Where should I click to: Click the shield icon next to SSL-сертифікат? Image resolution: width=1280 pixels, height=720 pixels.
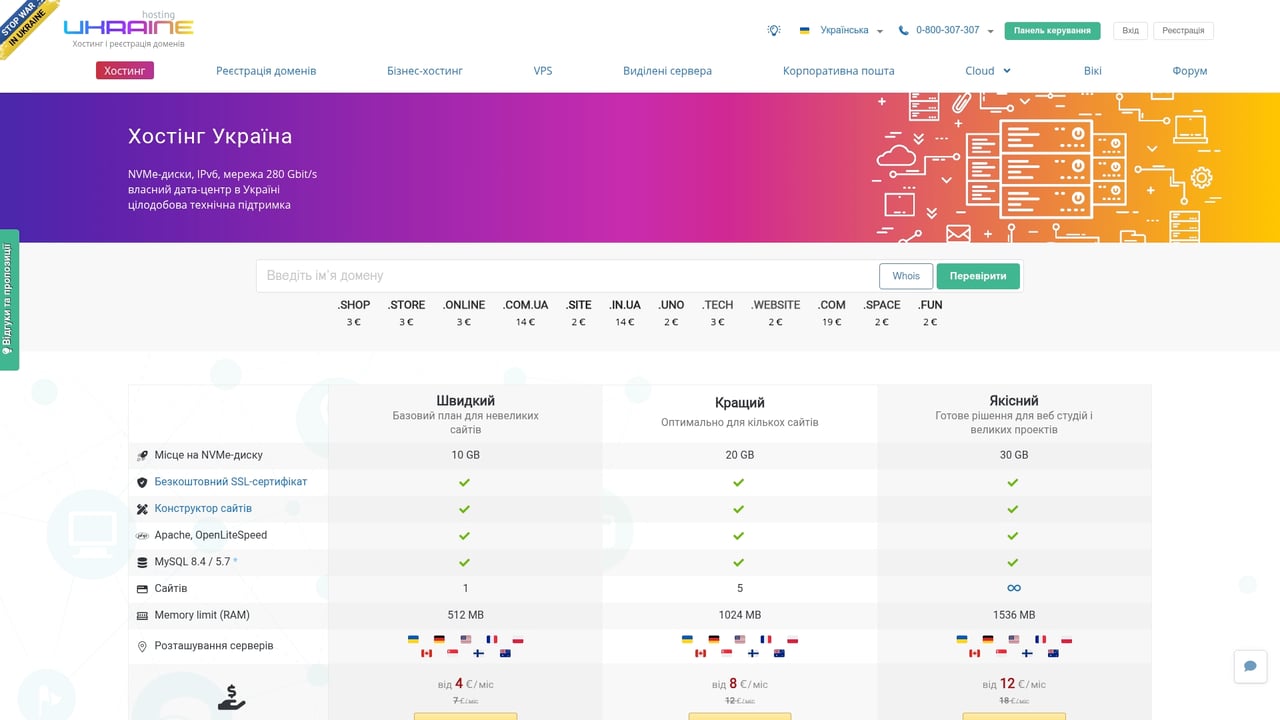pos(141,481)
